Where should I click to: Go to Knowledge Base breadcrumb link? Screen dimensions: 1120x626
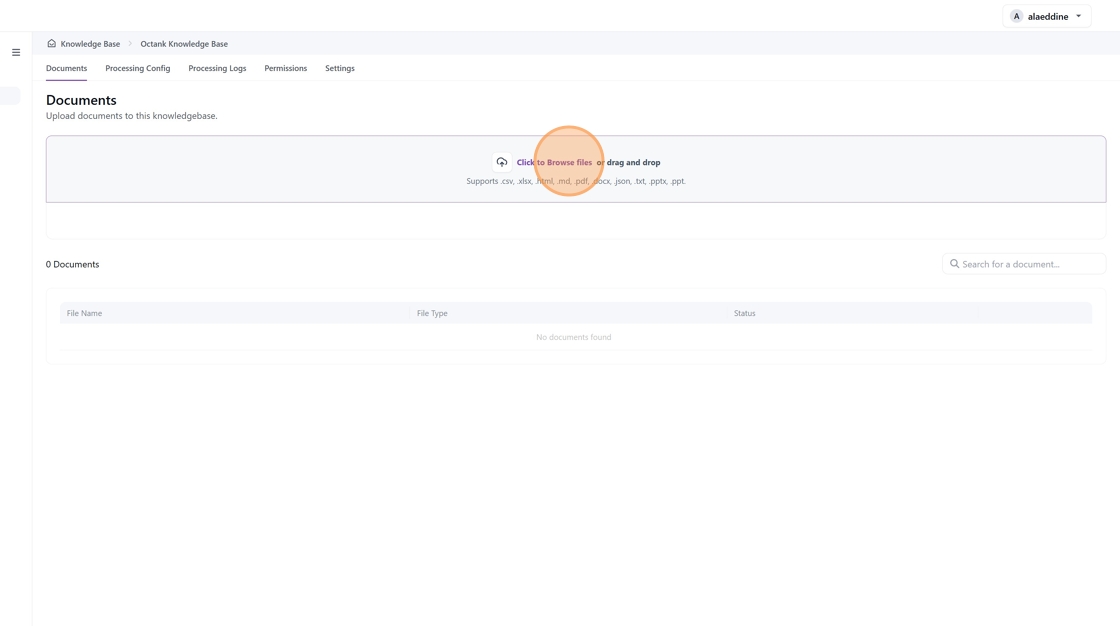coord(90,44)
